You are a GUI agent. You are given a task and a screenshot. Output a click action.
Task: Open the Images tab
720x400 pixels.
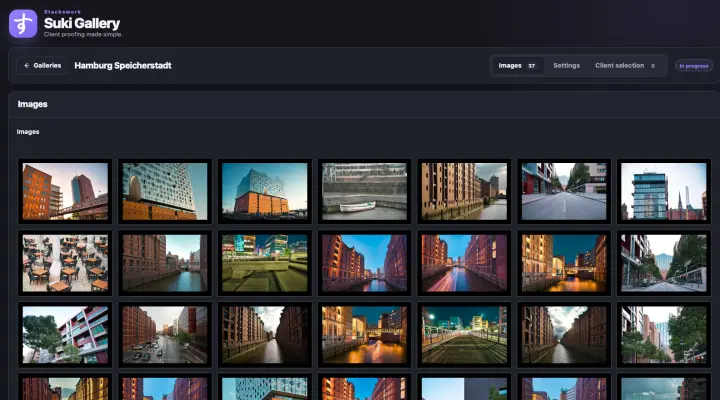point(517,66)
